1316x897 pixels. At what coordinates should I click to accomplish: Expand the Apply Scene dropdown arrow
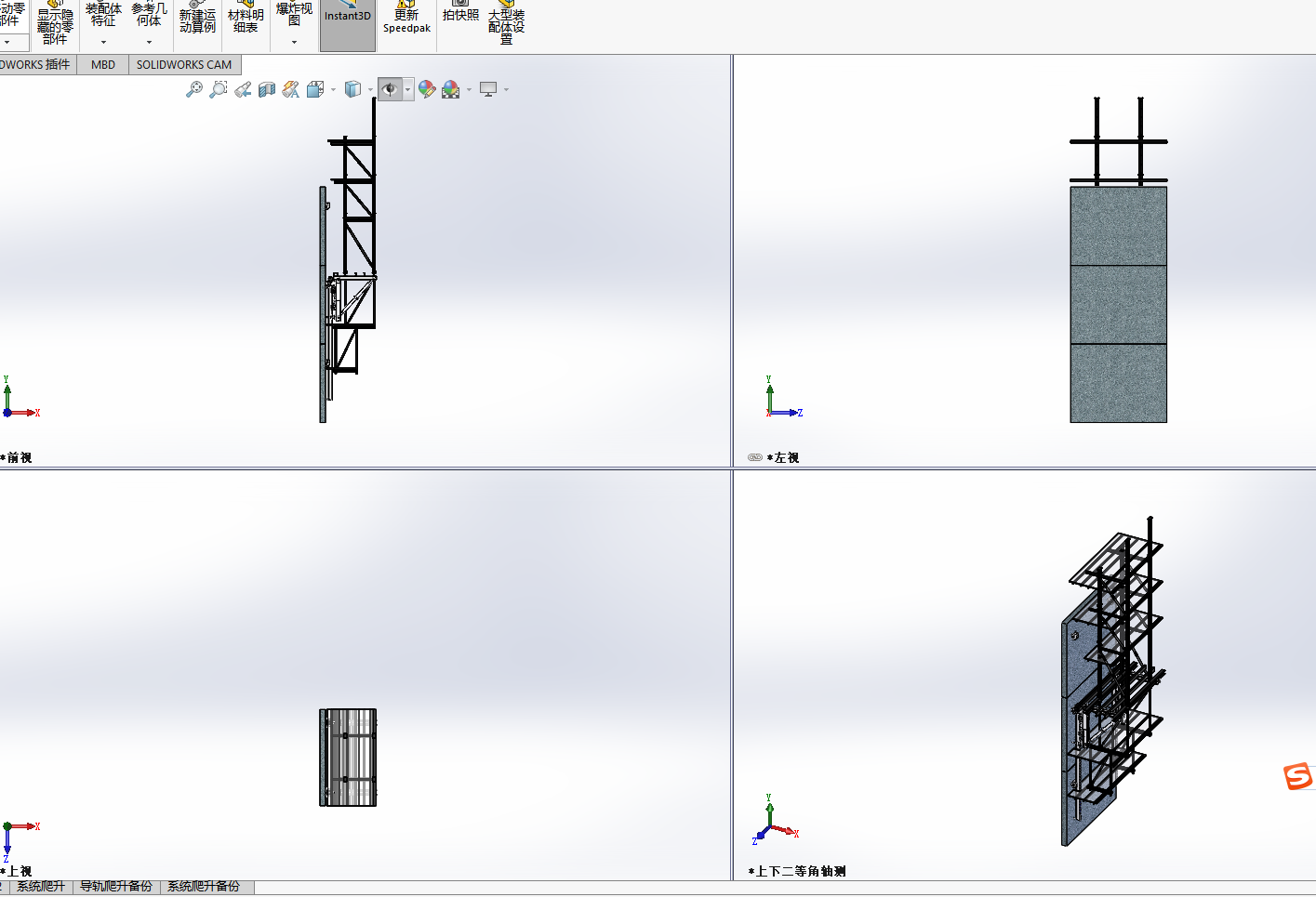(x=469, y=90)
